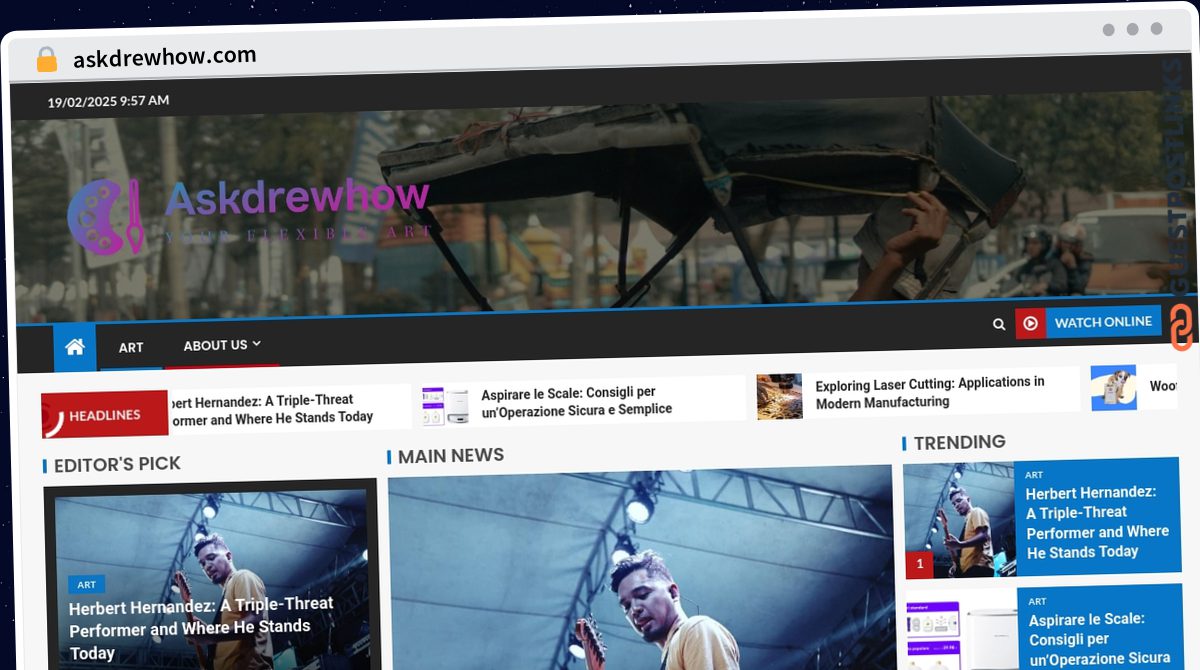Click the red HEADLINES label

[x=104, y=415]
